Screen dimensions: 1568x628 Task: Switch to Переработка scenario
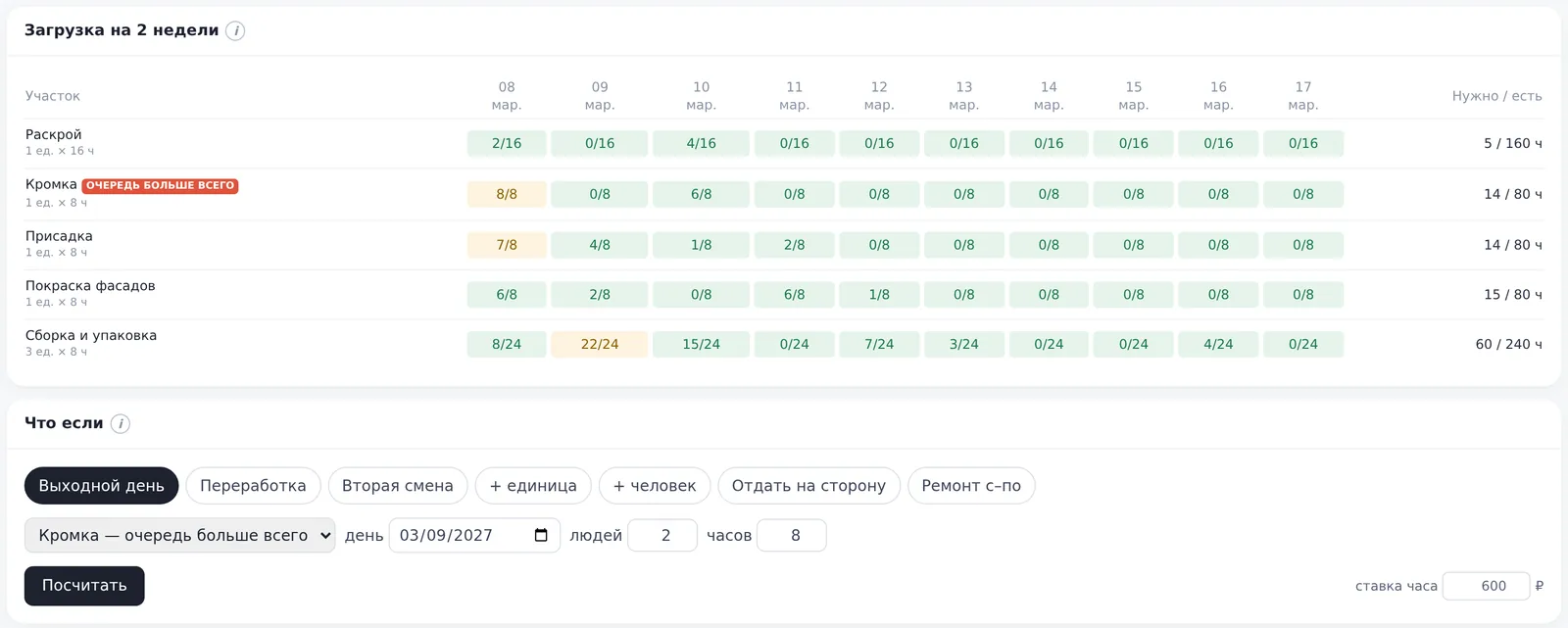coord(253,486)
